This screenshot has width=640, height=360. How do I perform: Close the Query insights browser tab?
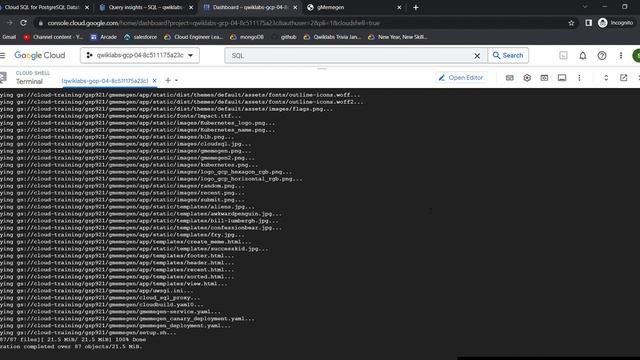coord(191,7)
